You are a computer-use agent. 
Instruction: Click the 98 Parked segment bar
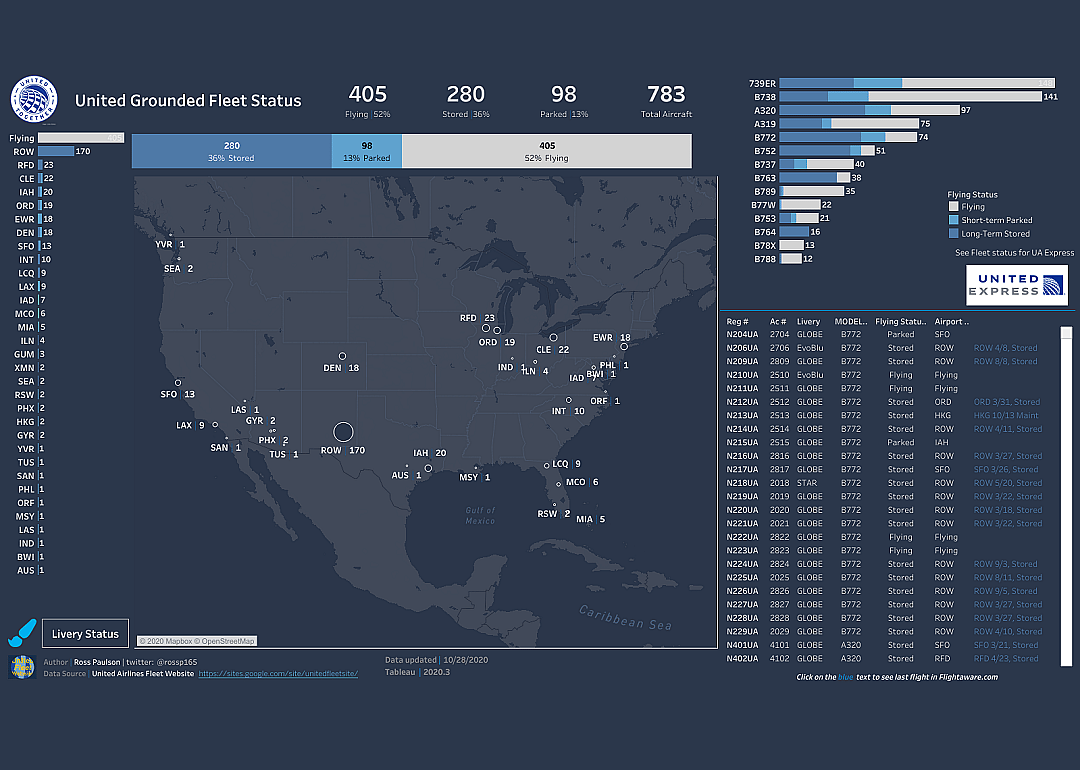click(x=367, y=152)
